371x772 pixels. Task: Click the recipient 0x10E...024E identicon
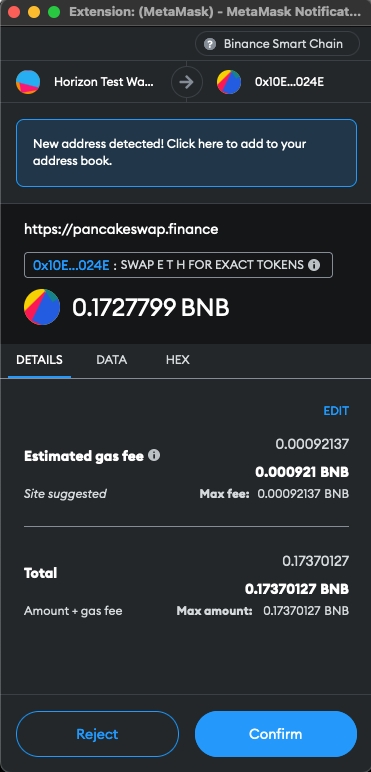point(229,82)
